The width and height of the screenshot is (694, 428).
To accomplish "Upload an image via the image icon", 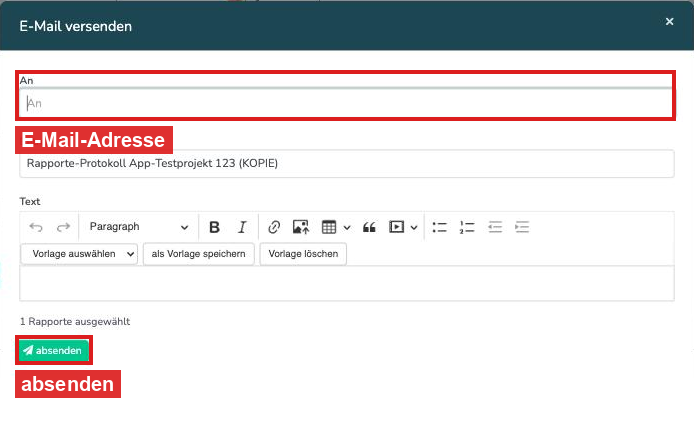I will (x=301, y=227).
